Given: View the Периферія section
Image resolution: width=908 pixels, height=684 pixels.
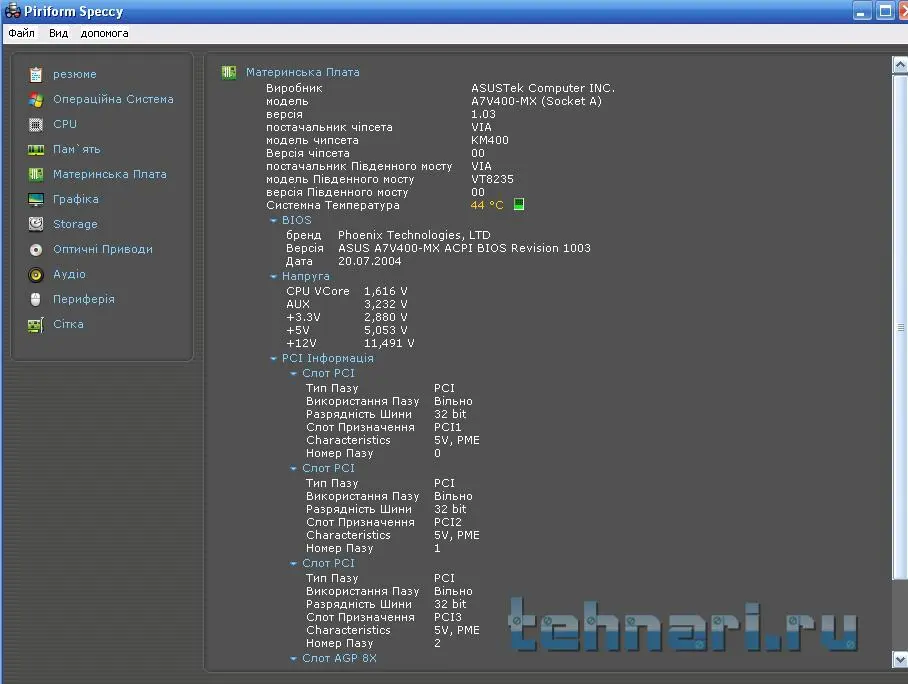Looking at the screenshot, I should (x=83, y=299).
